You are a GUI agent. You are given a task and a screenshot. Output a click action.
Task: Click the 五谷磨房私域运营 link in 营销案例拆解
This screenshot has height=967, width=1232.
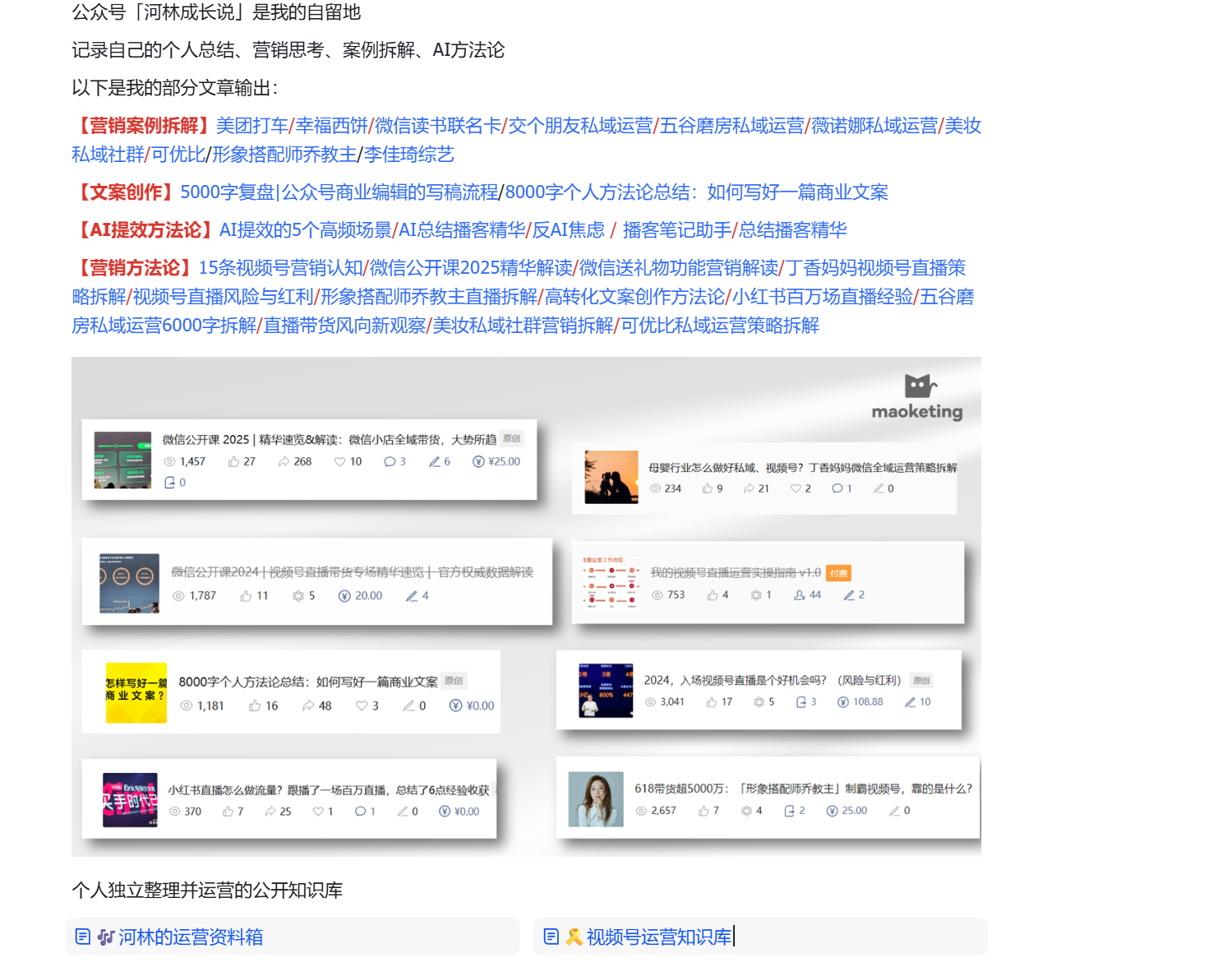[732, 126]
